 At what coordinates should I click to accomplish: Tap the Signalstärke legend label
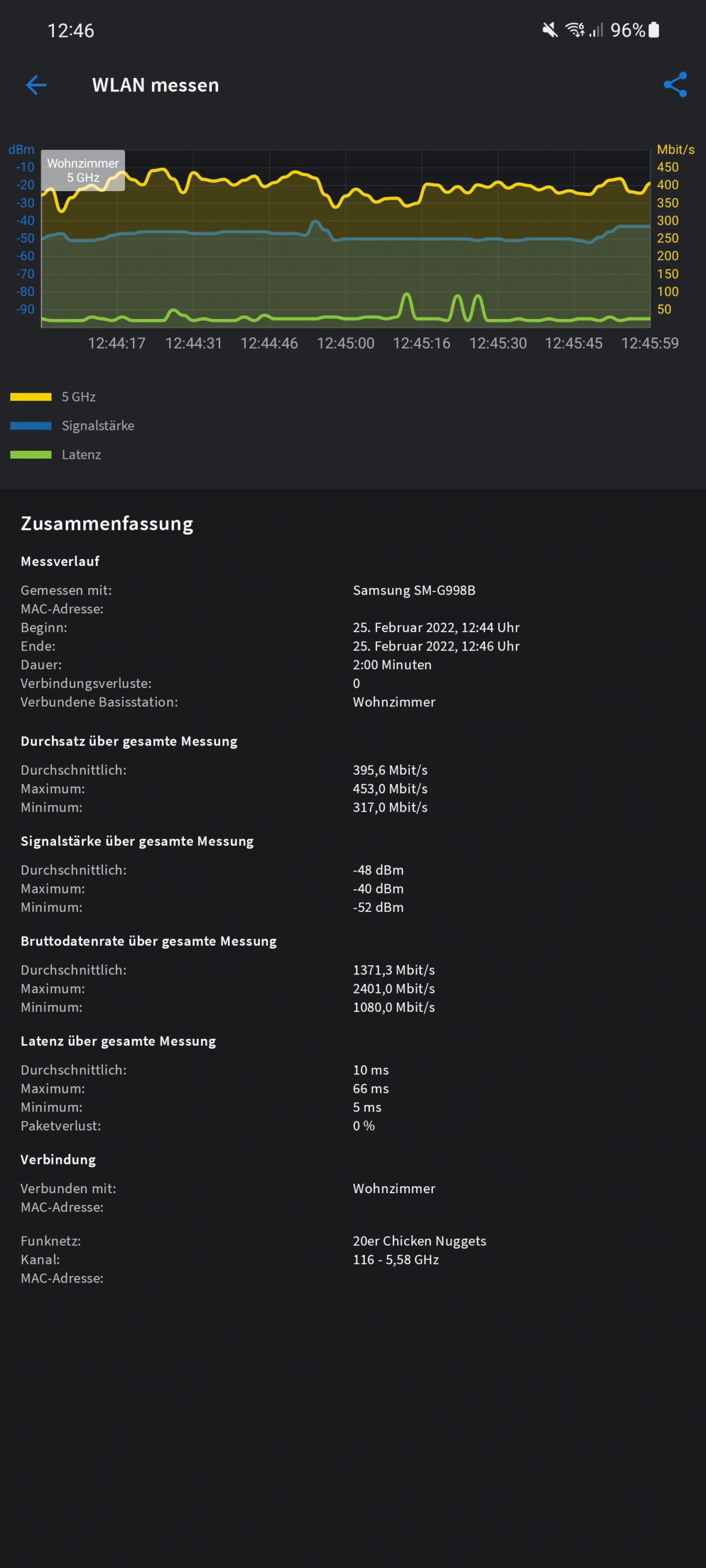pos(98,426)
